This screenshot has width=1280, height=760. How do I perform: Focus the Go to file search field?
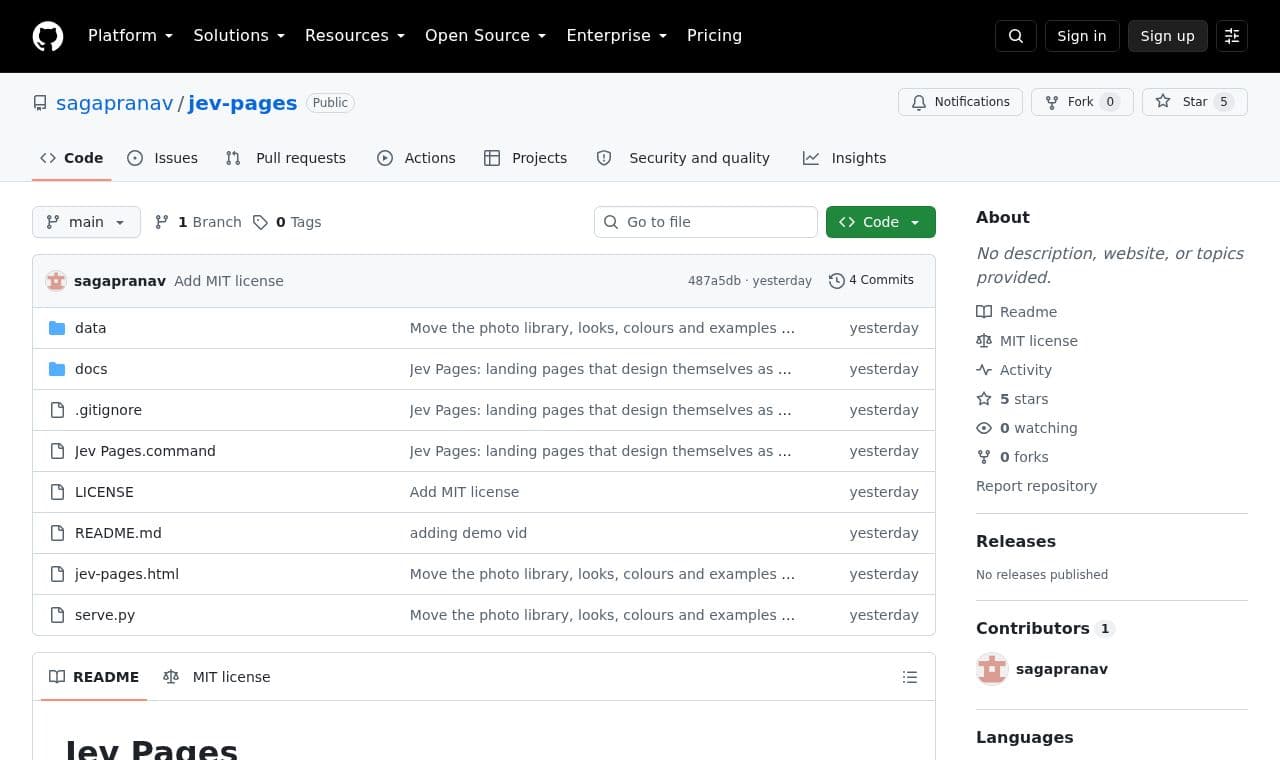click(x=706, y=222)
